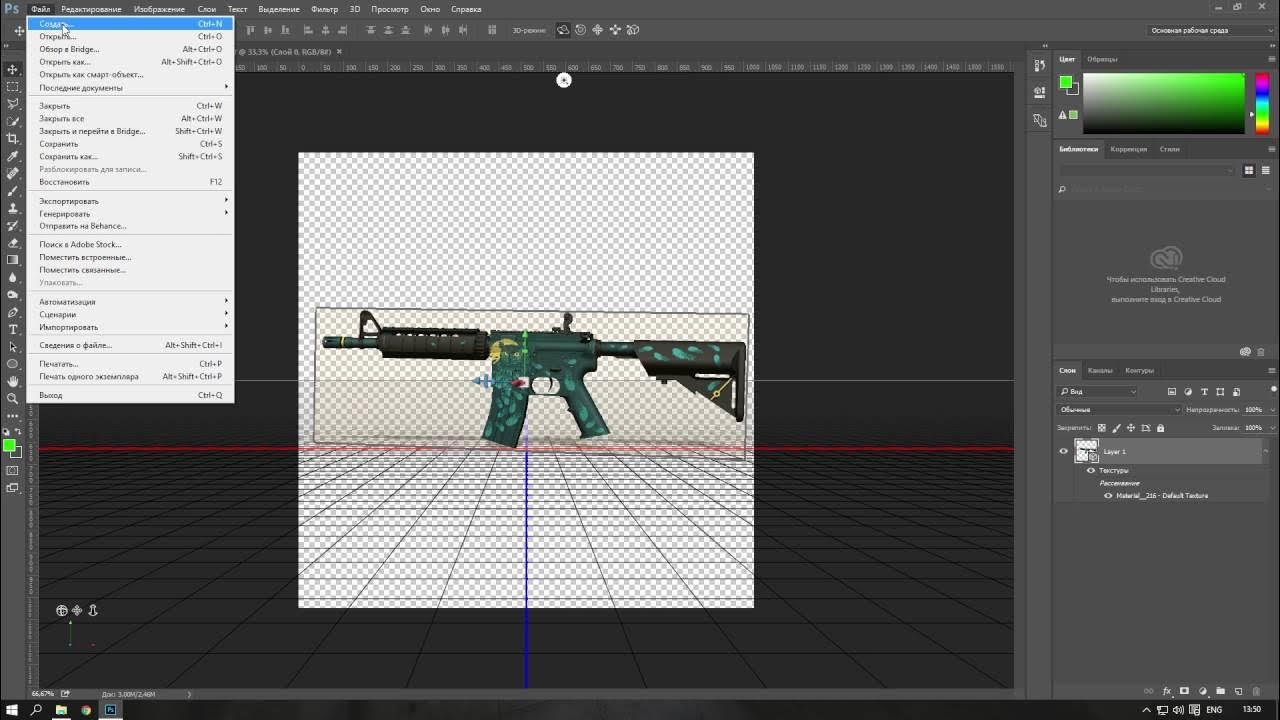The width and height of the screenshot is (1280, 720).
Task: Select the Rectangular Marquee tool
Action: click(x=13, y=86)
